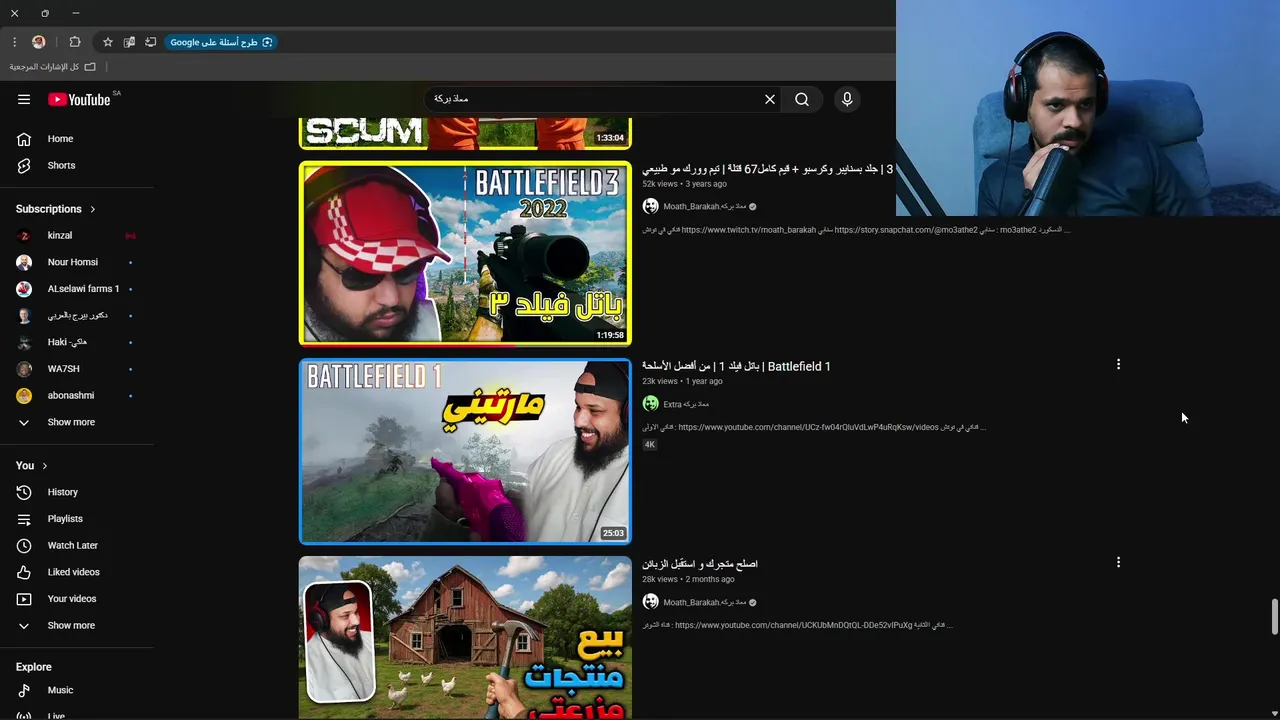
Task: Play the farm barn video thumbnail
Action: (465, 638)
